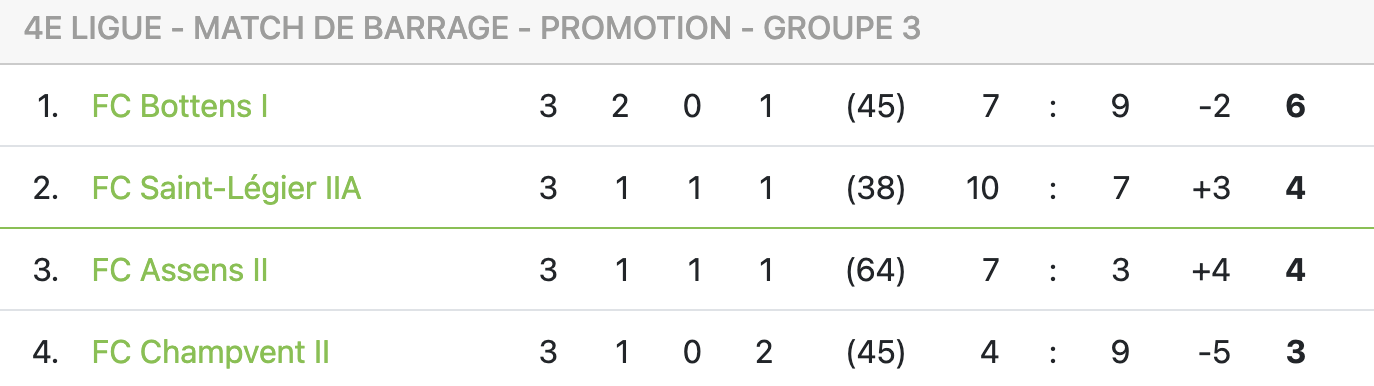Select FC Assens II points total 4
The width and height of the screenshot is (1374, 386).
(x=1296, y=270)
